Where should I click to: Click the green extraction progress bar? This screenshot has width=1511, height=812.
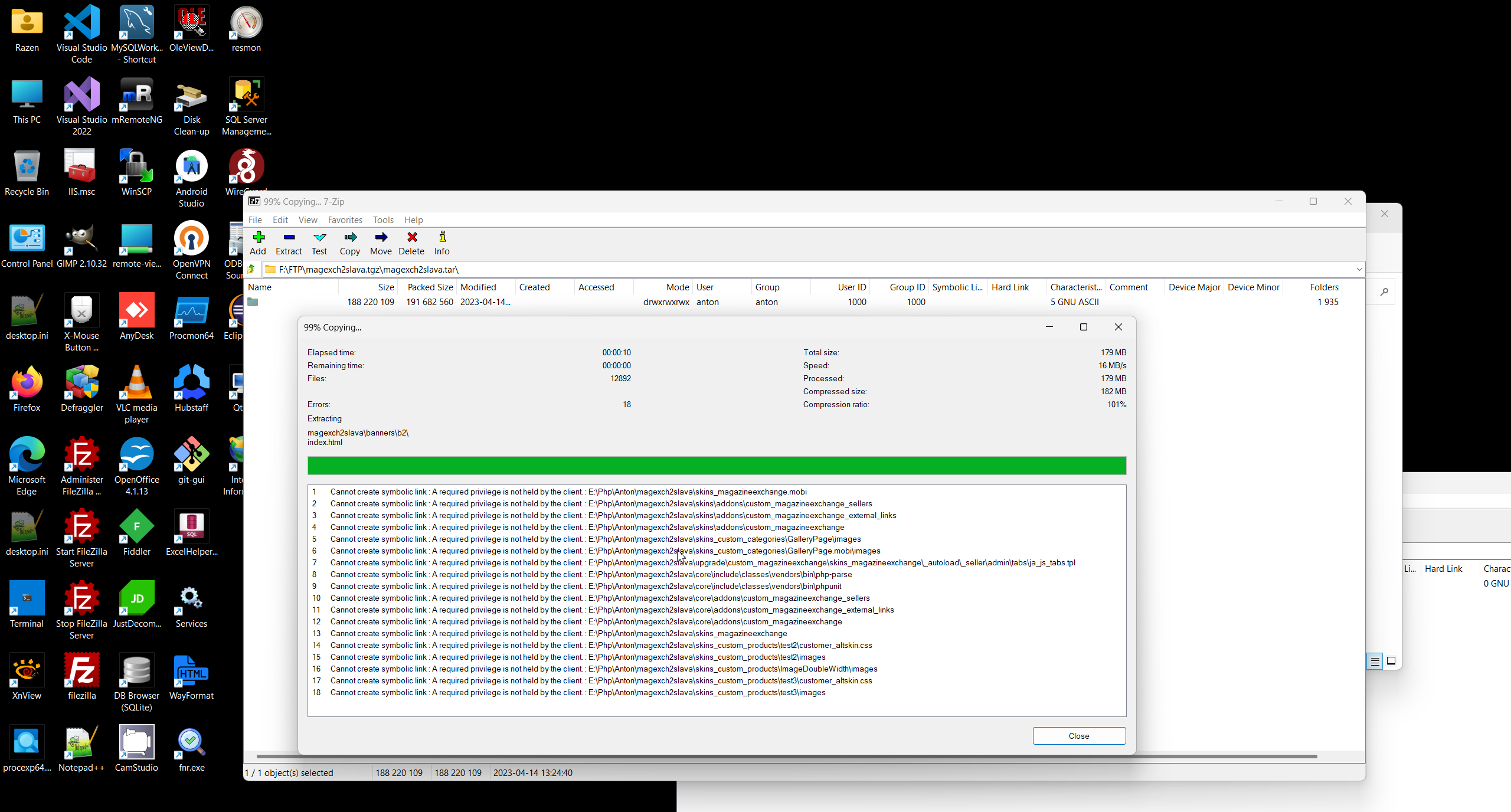716,466
